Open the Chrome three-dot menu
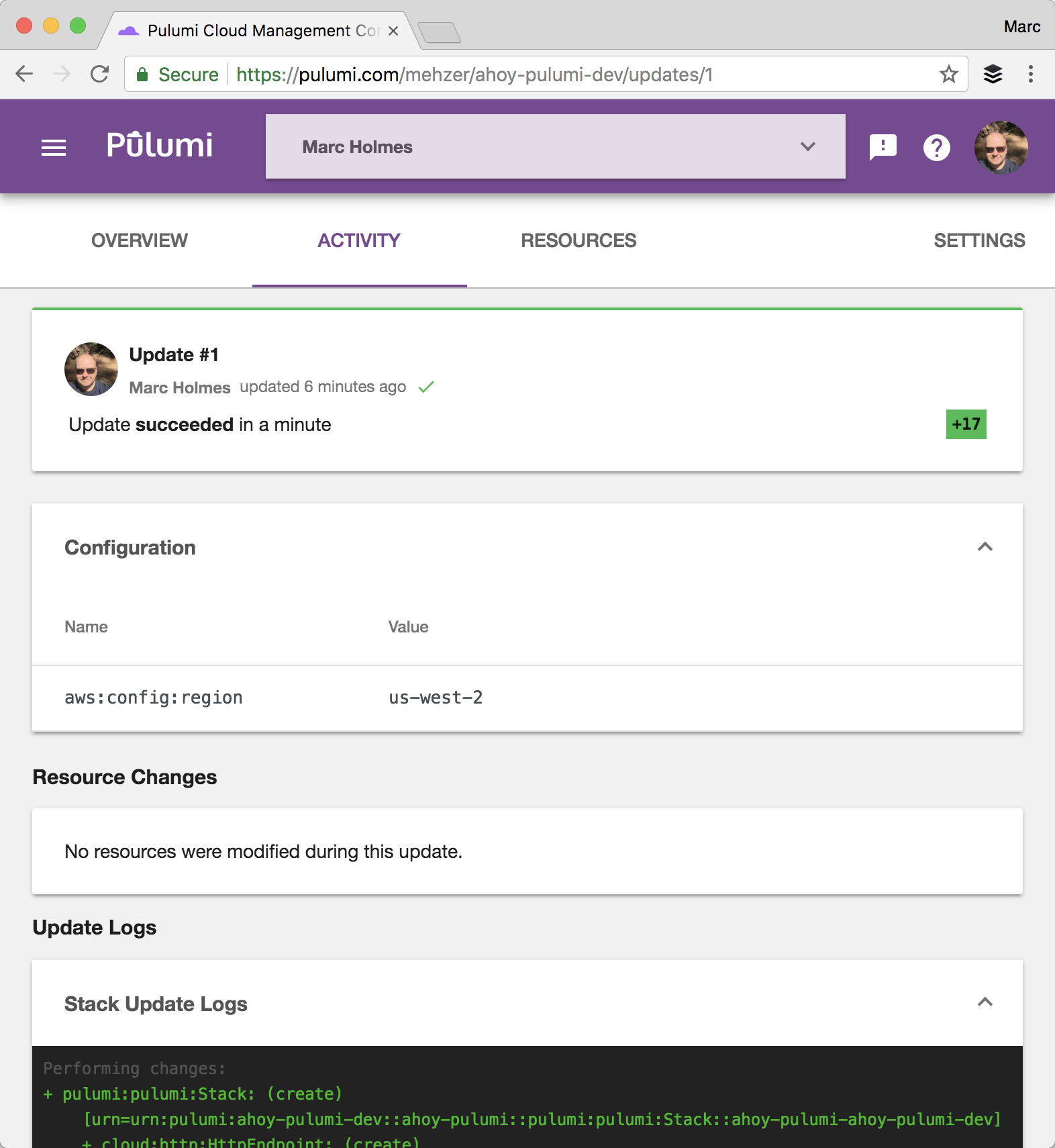Viewport: 1055px width, 1148px height. 1030,74
